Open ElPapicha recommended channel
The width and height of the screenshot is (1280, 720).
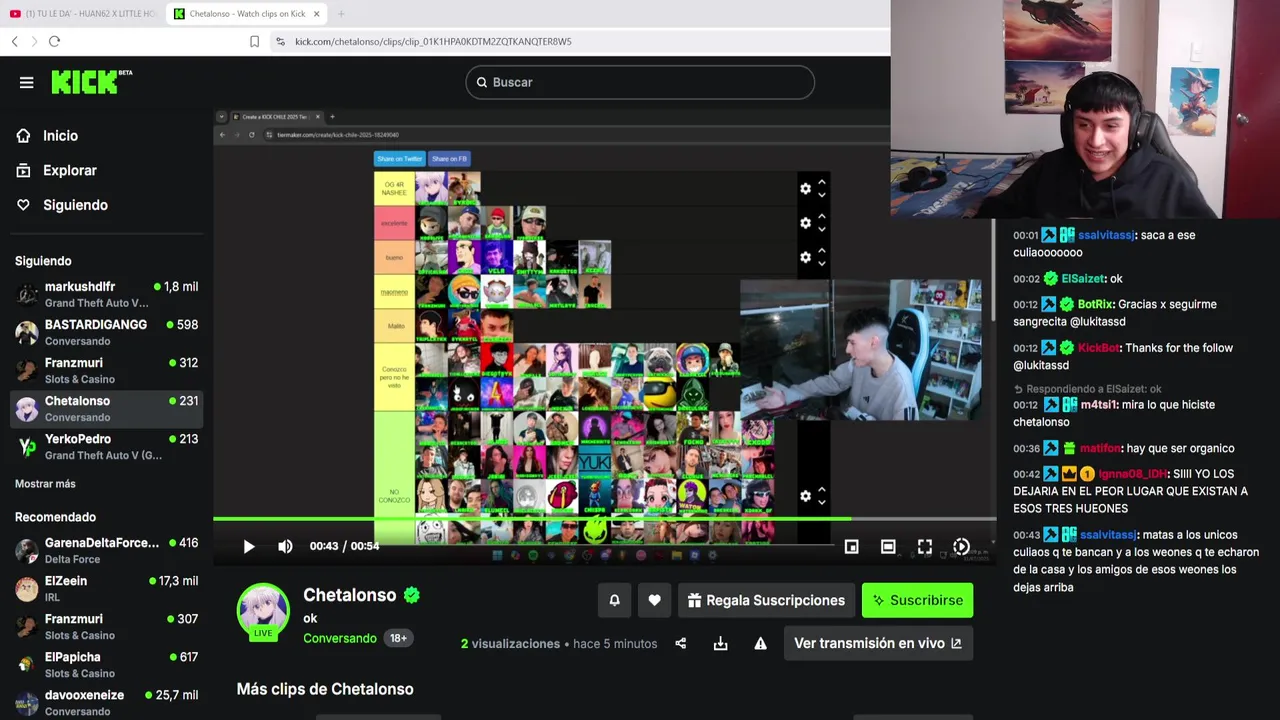coord(107,664)
